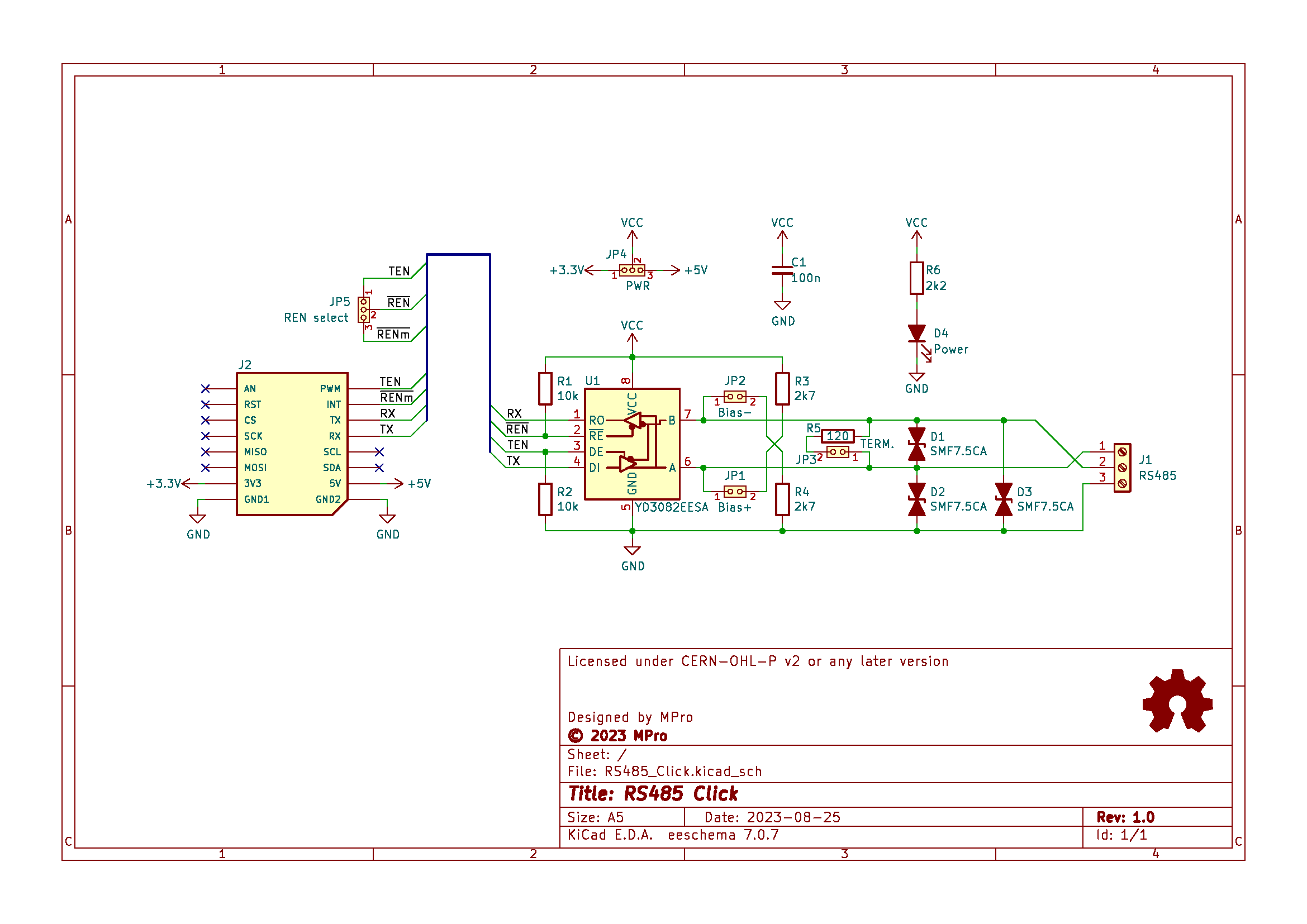Click the D4 Power LED symbol
The width and height of the screenshot is (1307, 924).
click(x=916, y=334)
